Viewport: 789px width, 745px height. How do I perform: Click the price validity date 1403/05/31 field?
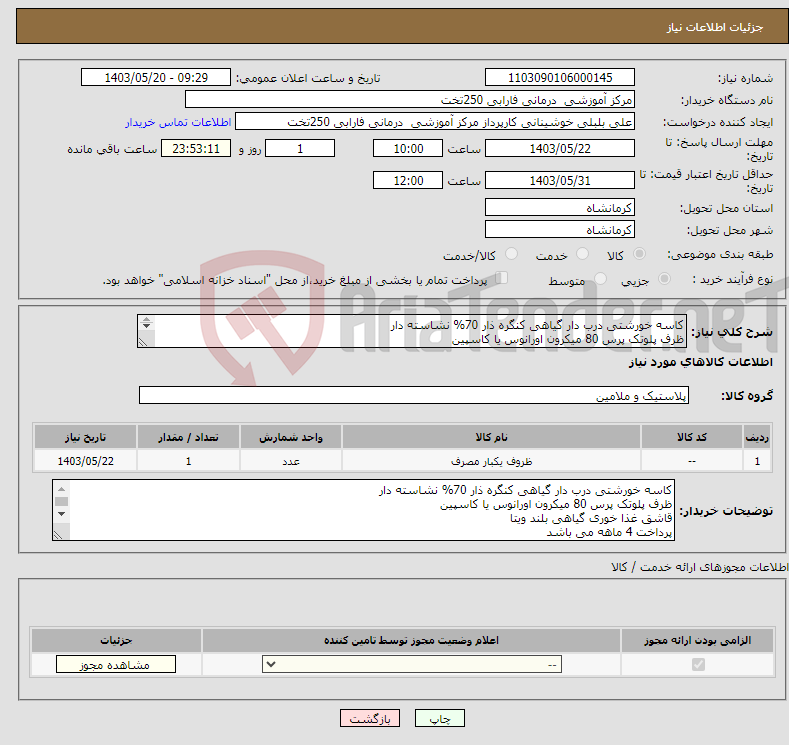(x=560, y=180)
